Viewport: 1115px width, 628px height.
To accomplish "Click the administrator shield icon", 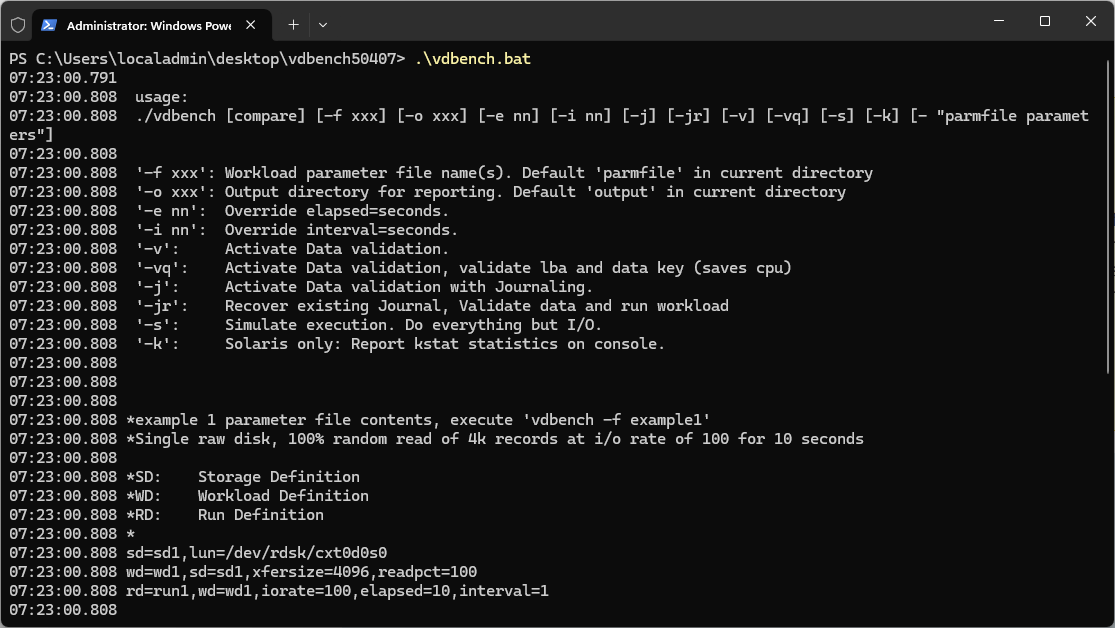I will 18,24.
